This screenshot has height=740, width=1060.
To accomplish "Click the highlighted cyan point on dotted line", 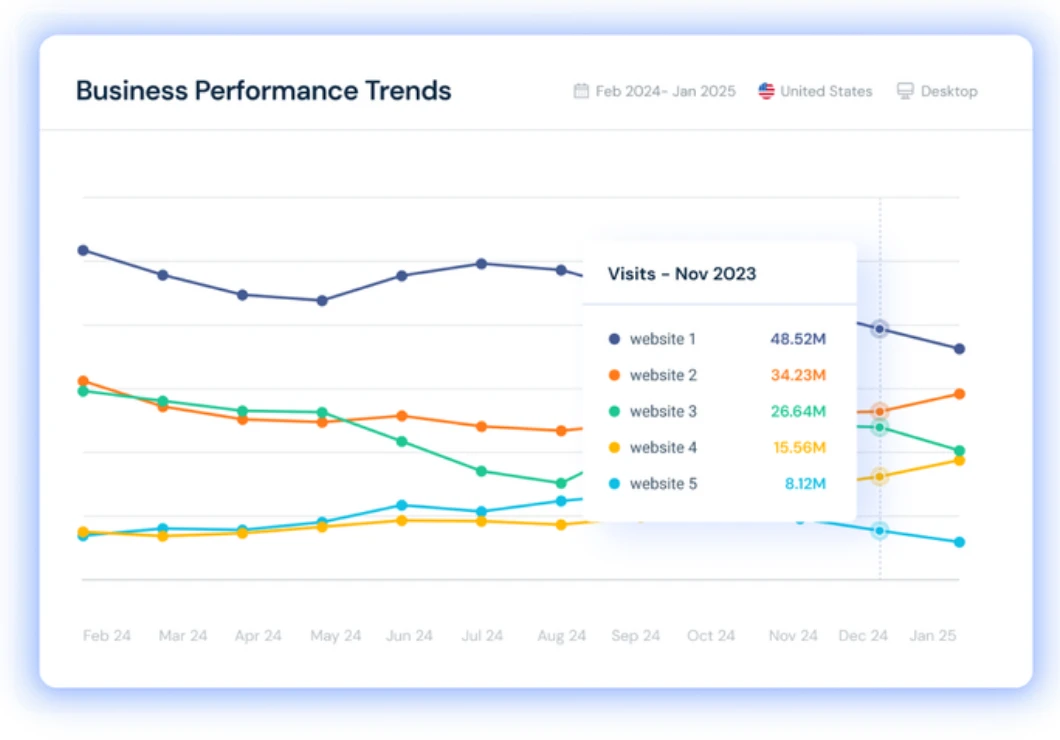I will click(x=880, y=531).
